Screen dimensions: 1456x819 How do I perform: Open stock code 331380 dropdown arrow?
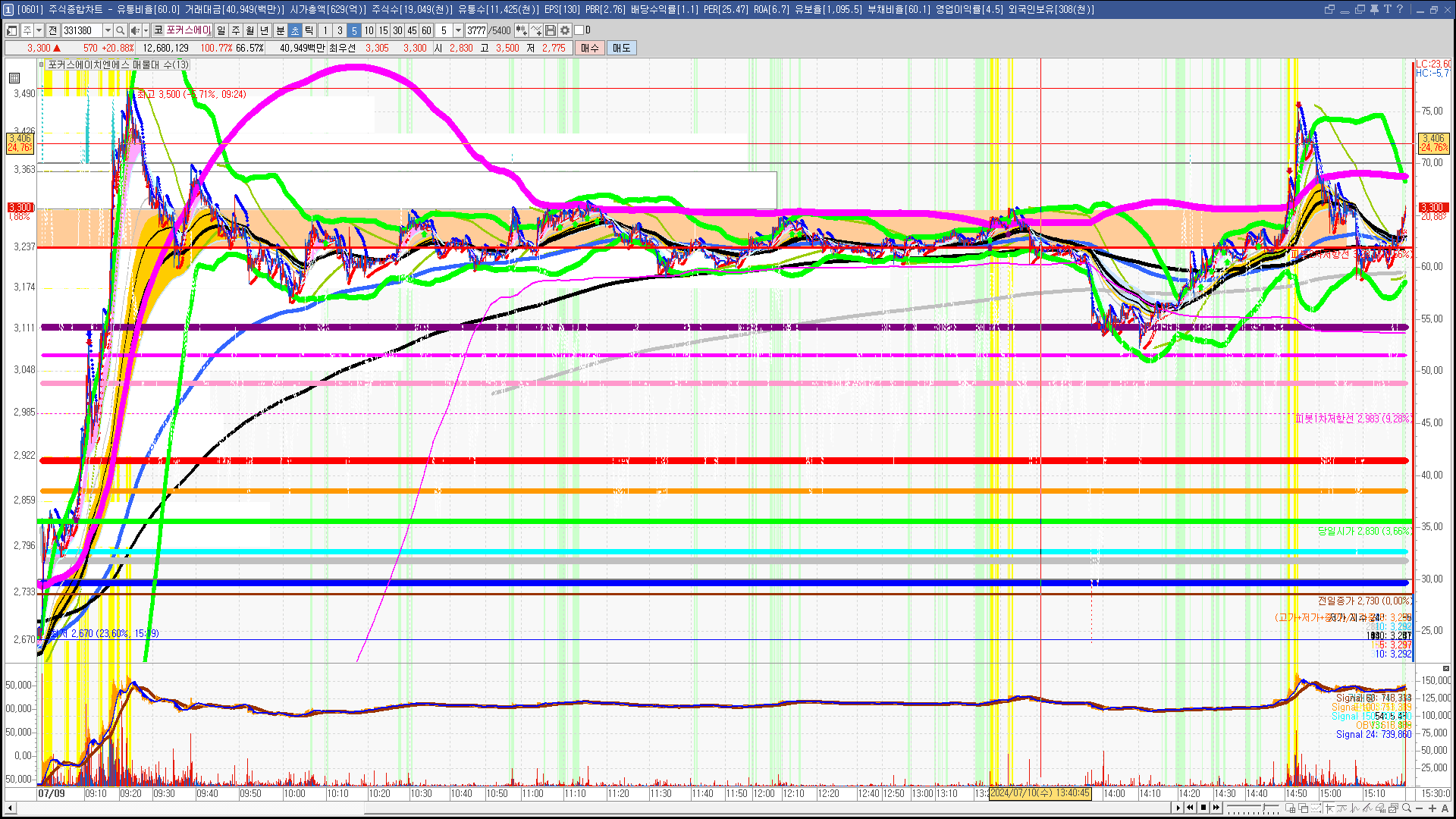click(x=108, y=30)
